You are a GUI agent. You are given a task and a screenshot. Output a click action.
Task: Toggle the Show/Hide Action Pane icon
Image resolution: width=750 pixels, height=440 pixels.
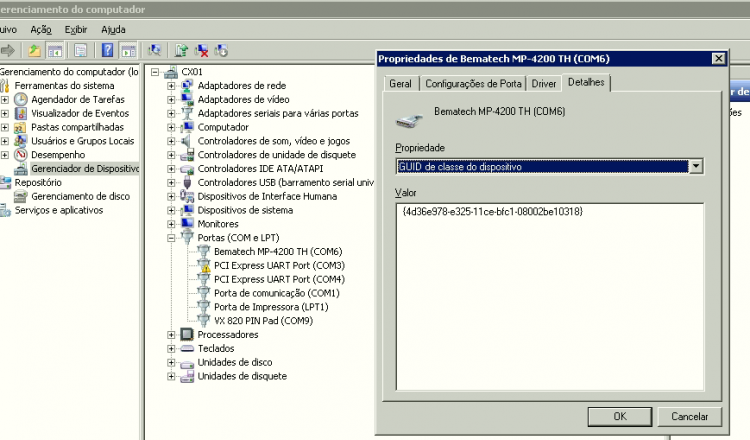[x=129, y=50]
